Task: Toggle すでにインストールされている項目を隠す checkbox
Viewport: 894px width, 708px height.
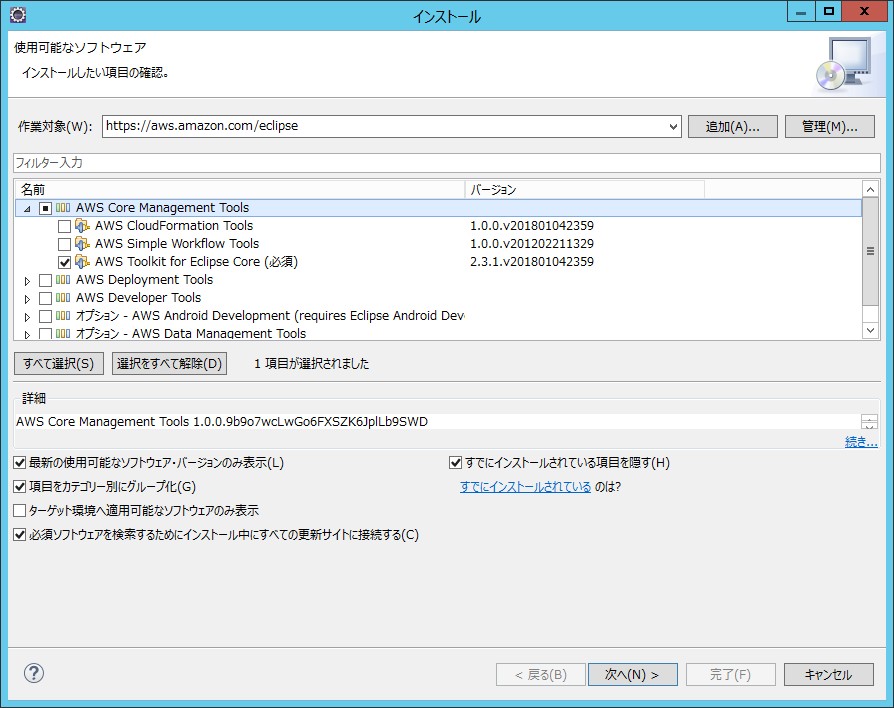Action: tap(455, 462)
